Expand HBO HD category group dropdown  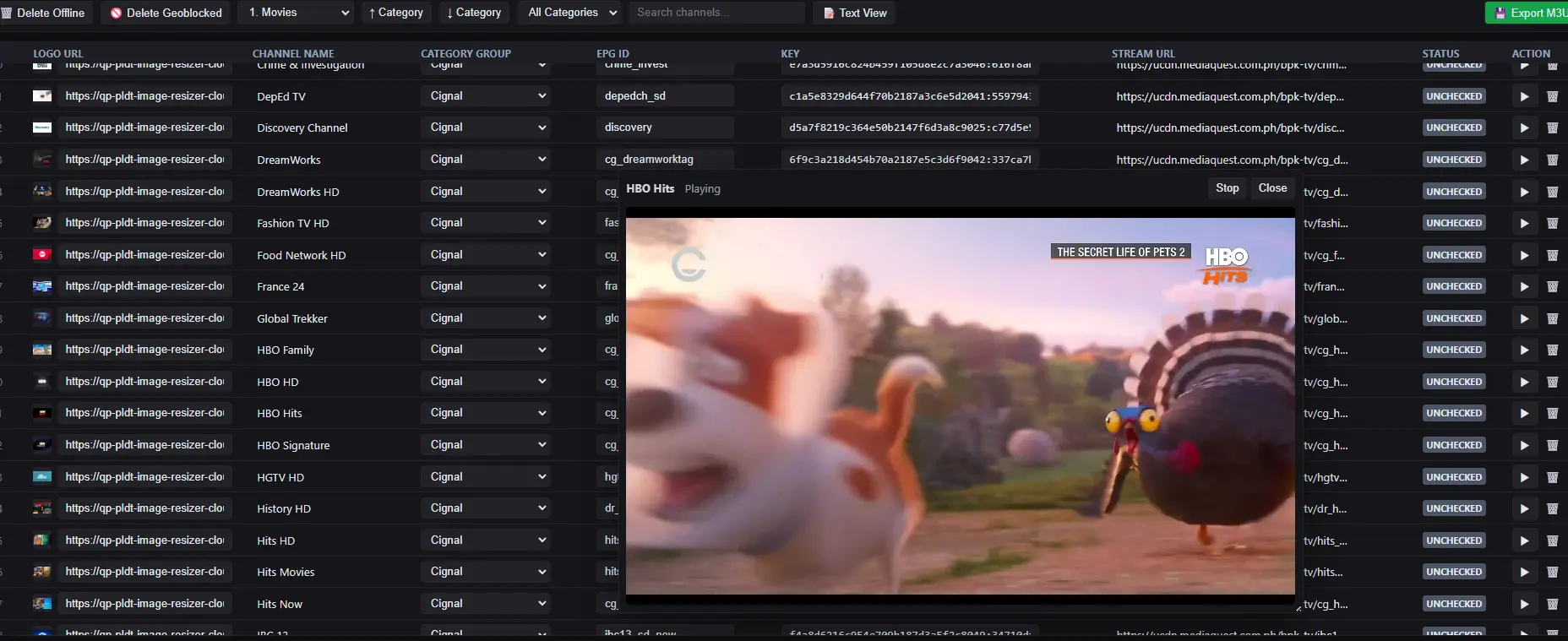(x=486, y=382)
